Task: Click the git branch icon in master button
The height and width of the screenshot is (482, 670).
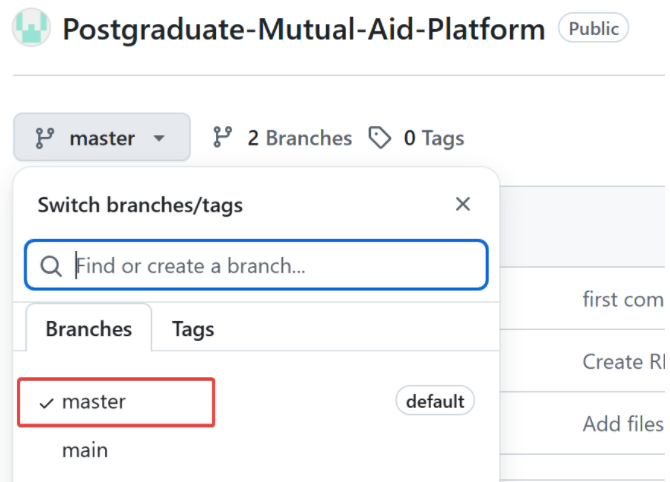Action: tap(44, 138)
